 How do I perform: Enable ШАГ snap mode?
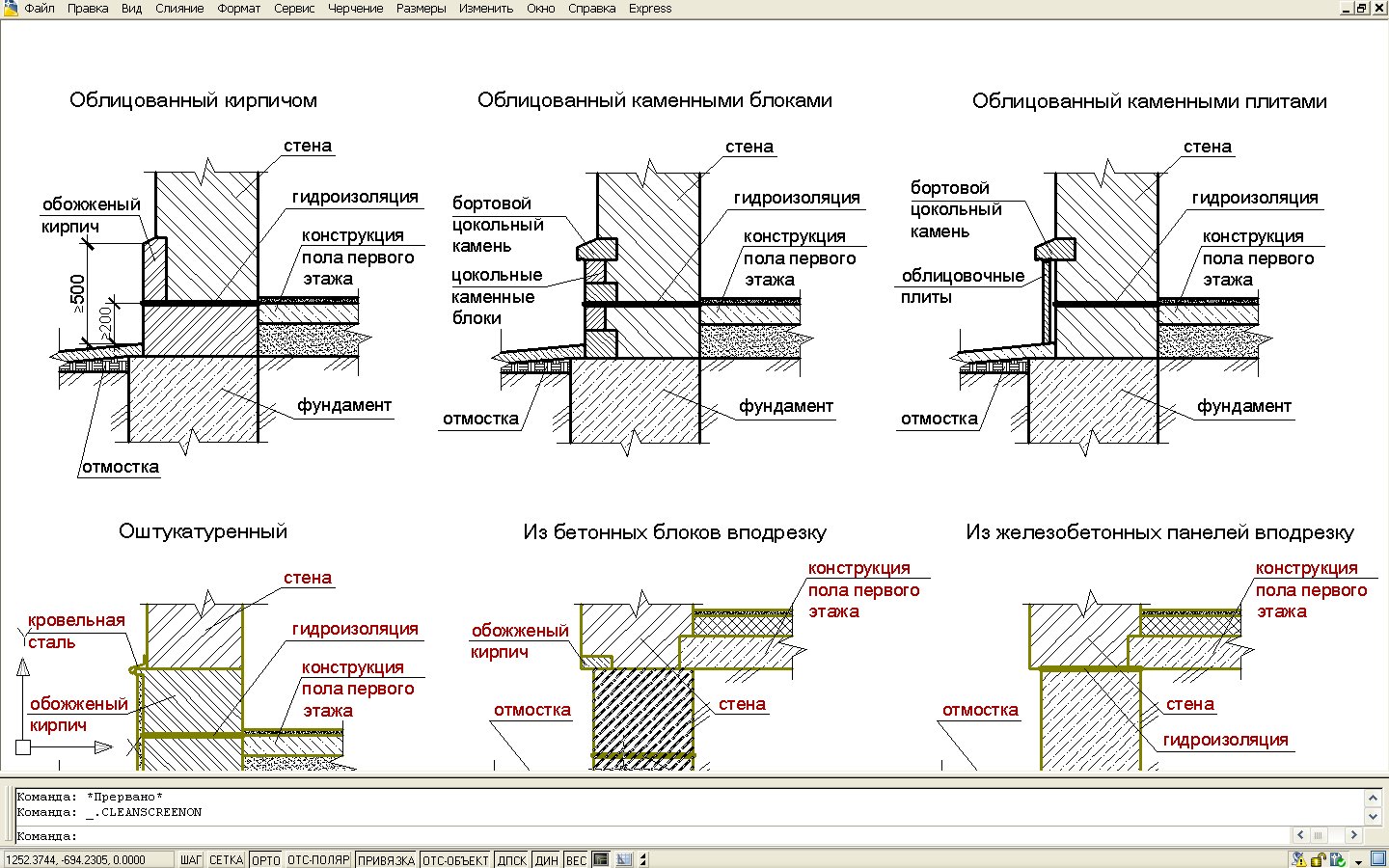(x=191, y=859)
